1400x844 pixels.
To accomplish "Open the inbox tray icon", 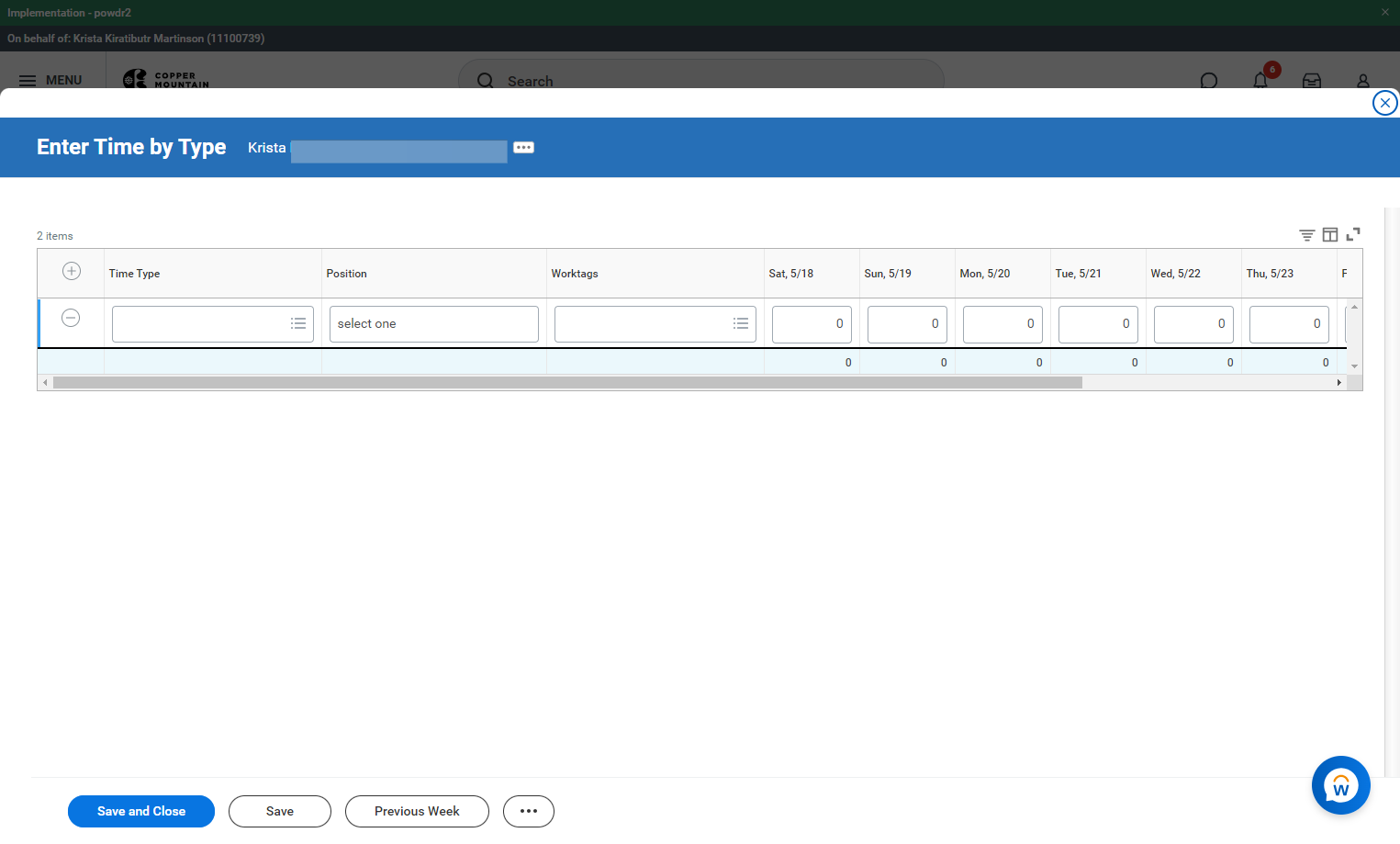I will point(1312,81).
